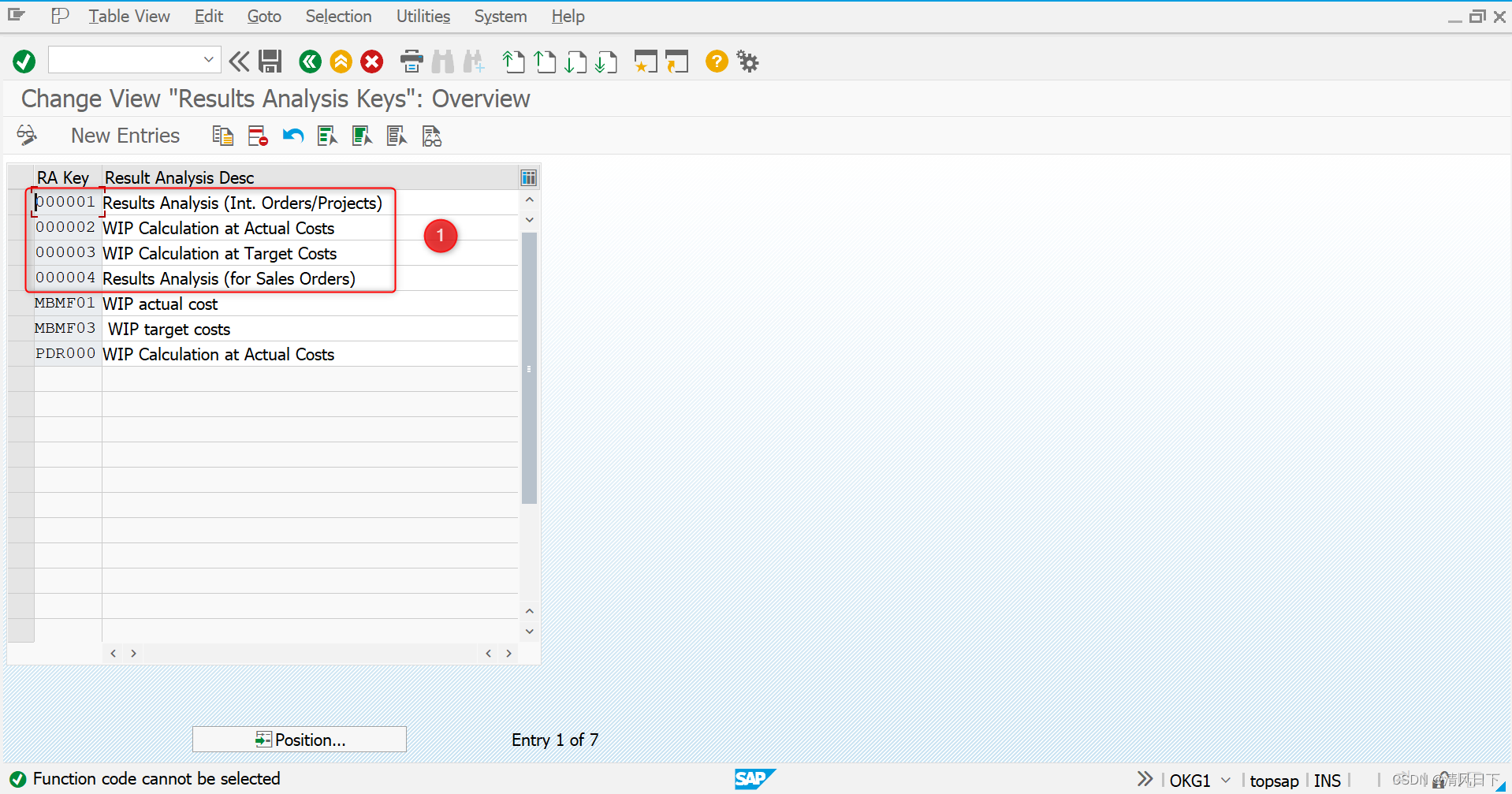The width and height of the screenshot is (1512, 794).
Task: Click the Delete row icon
Action: [x=258, y=136]
